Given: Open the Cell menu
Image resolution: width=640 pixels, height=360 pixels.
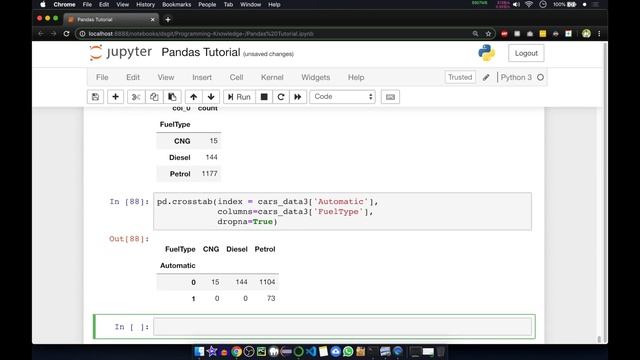Looking at the screenshot, I should 236,77.
